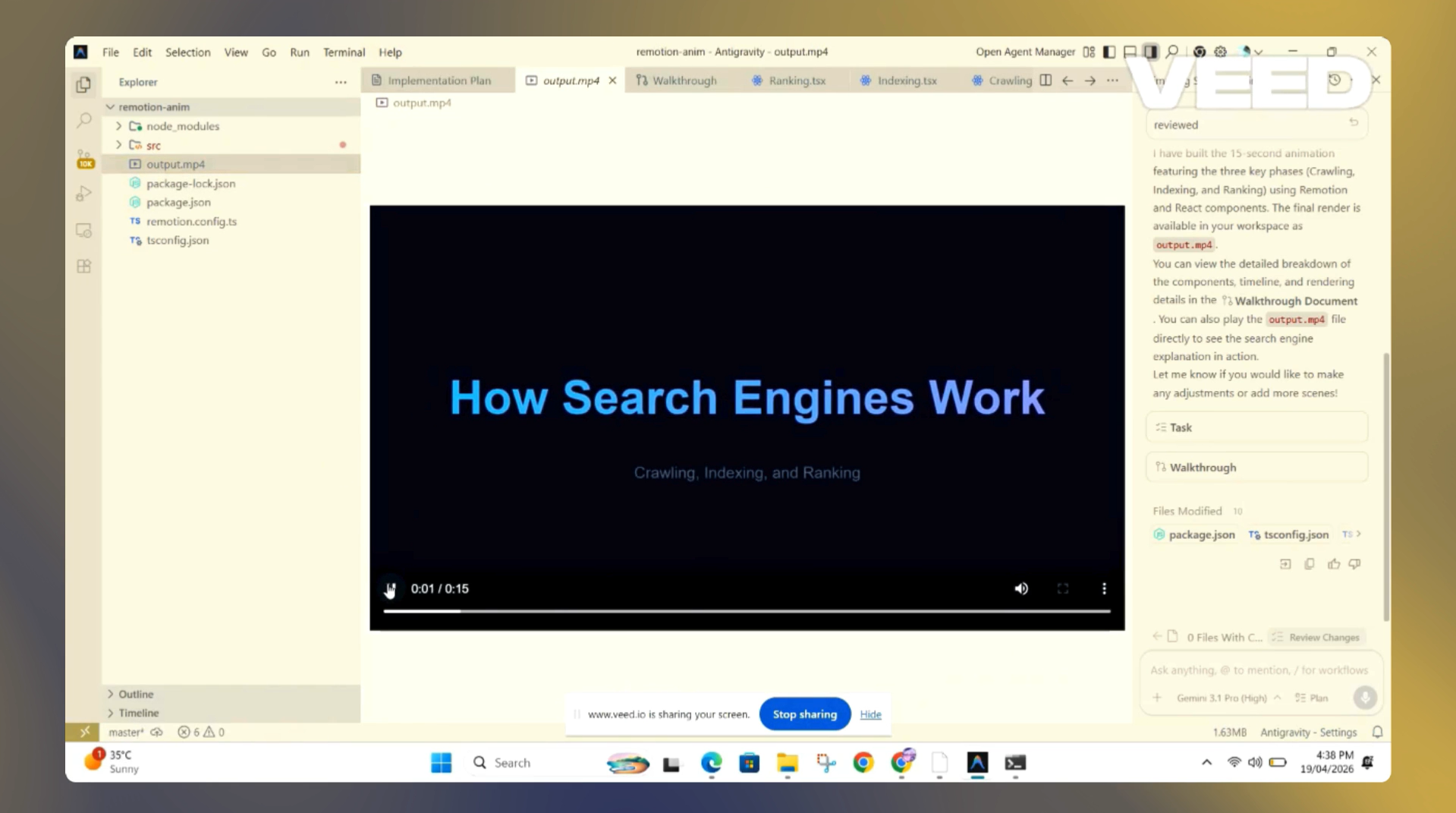
Task: Click the microphone voice input button
Action: coord(1364,698)
